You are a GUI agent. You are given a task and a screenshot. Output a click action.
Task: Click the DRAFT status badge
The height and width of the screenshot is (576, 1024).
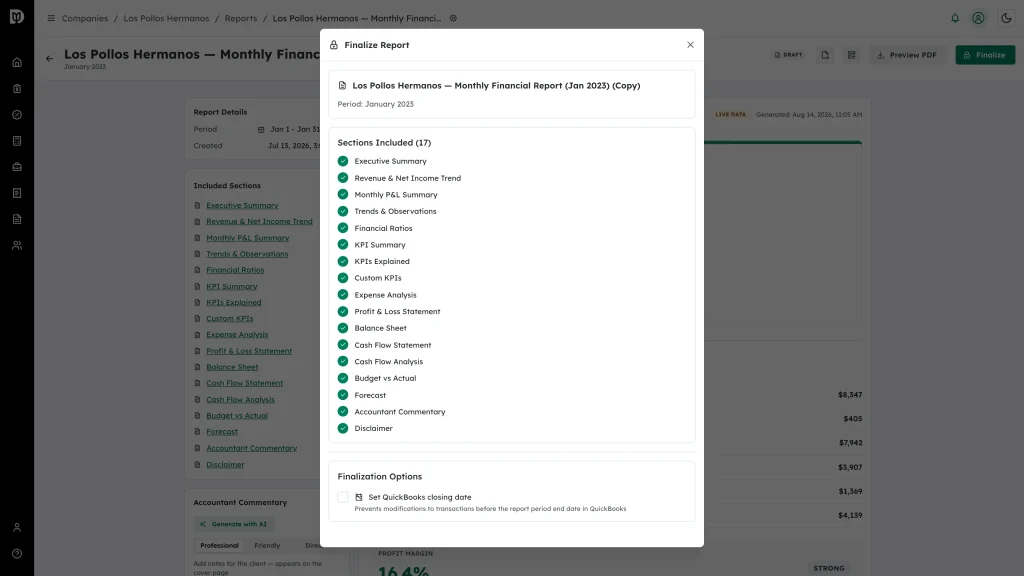click(789, 55)
